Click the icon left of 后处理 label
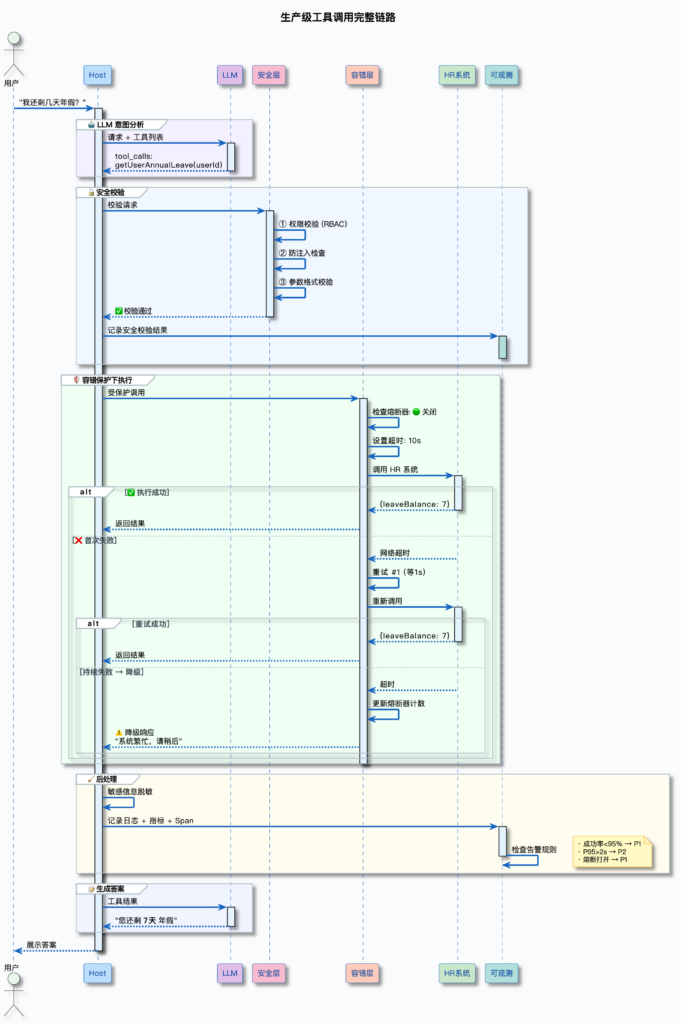The height and width of the screenshot is (1024, 681). [90, 778]
